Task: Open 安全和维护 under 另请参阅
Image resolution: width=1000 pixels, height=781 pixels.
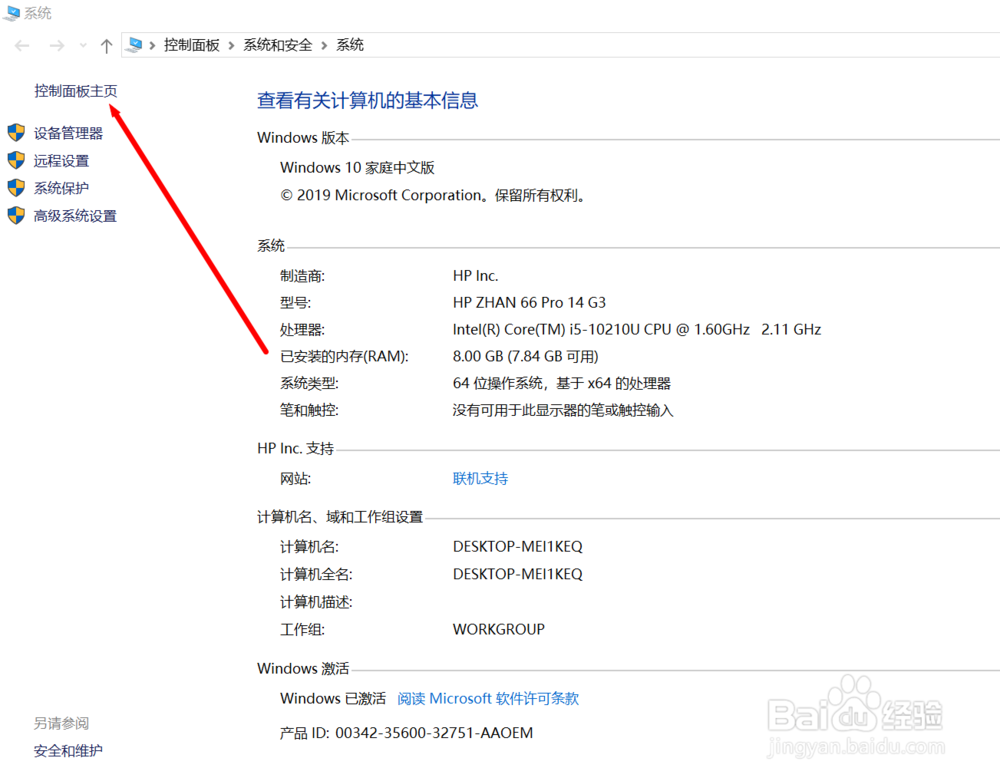Action: point(67,750)
